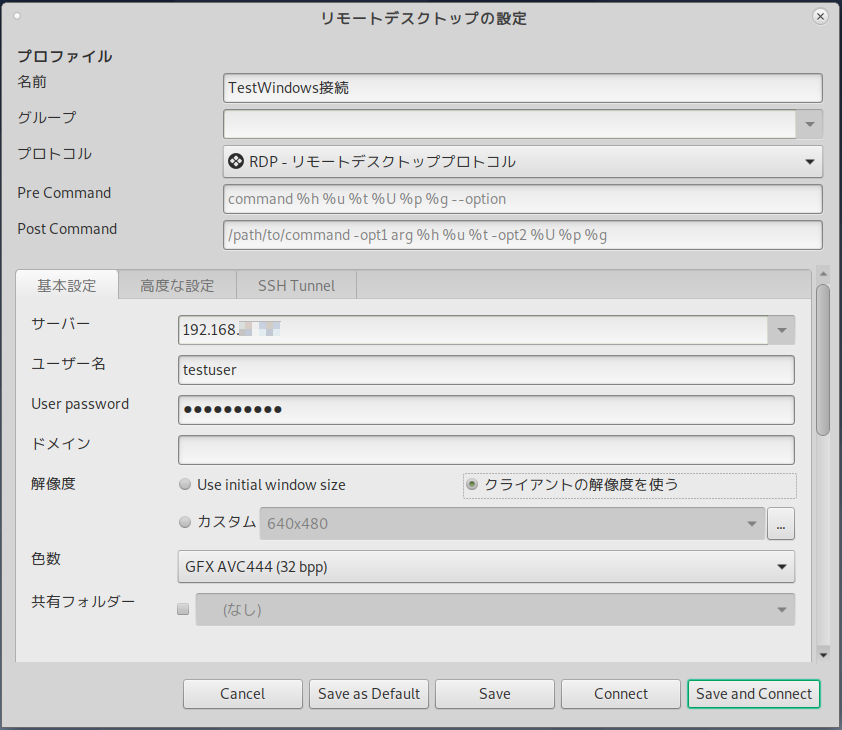Screen dimensions: 842x730
Task: Focus the User password field
Action: pos(486,410)
